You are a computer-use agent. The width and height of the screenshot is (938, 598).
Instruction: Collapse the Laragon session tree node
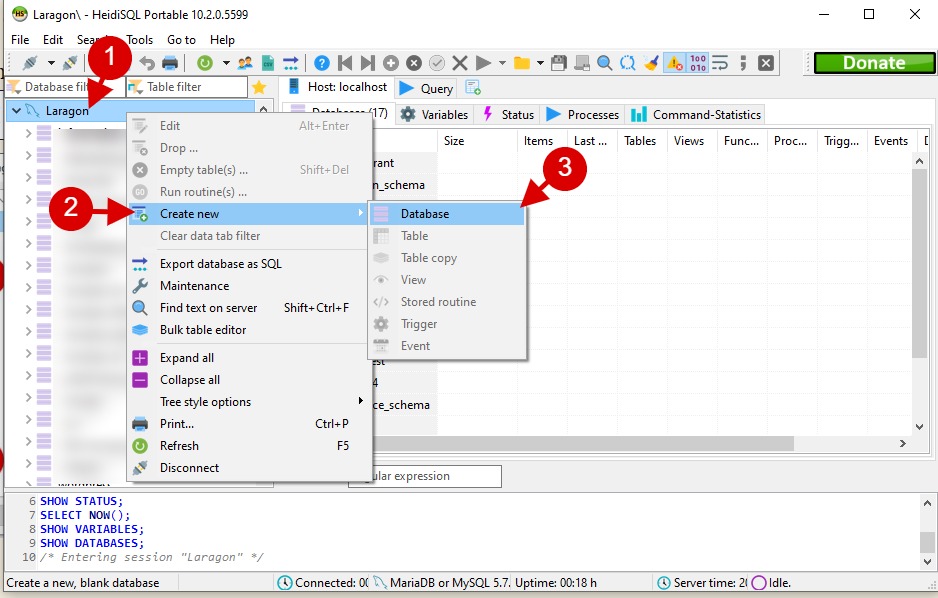coord(17,111)
